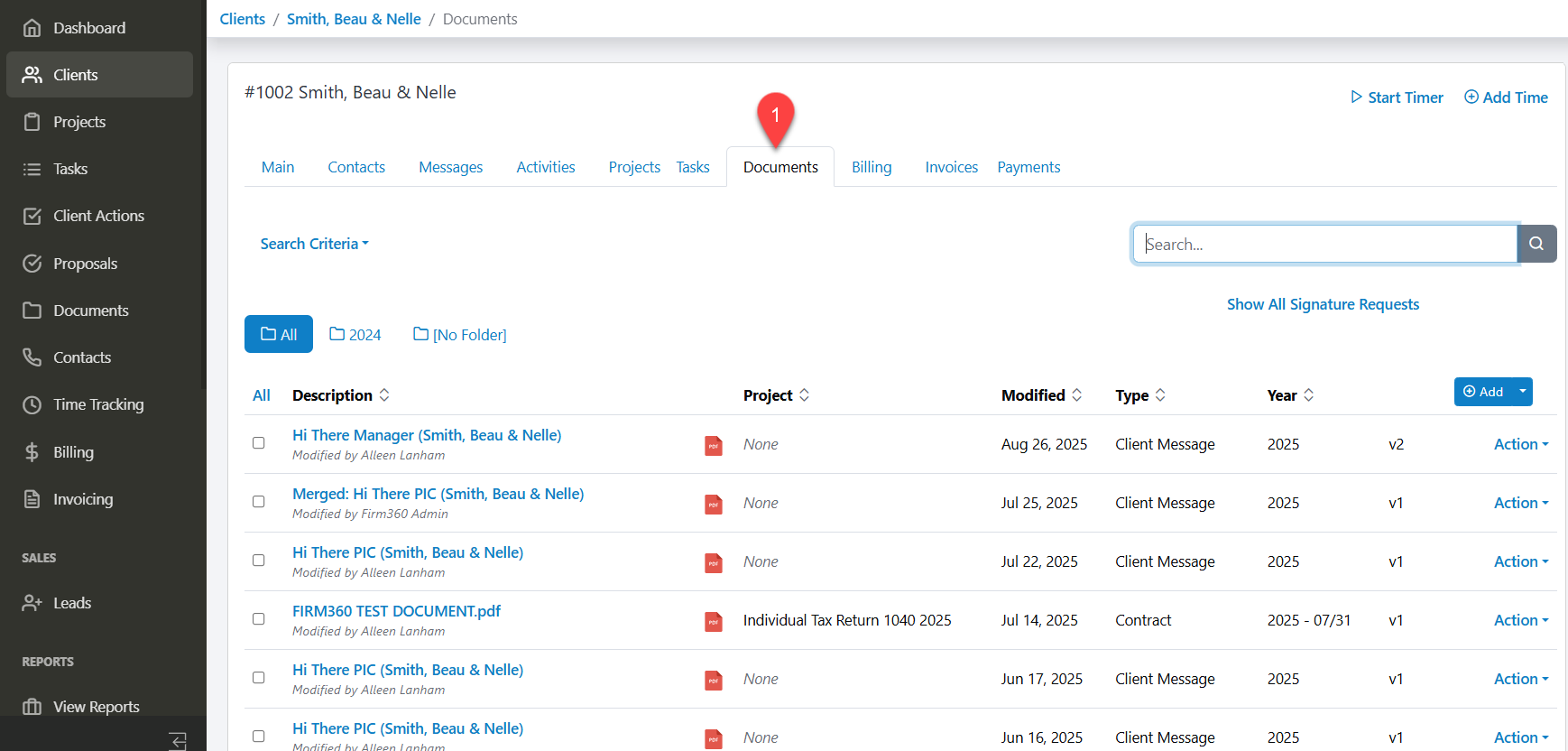Click the Start Timer play icon
The image size is (1568, 751).
click(x=1356, y=97)
